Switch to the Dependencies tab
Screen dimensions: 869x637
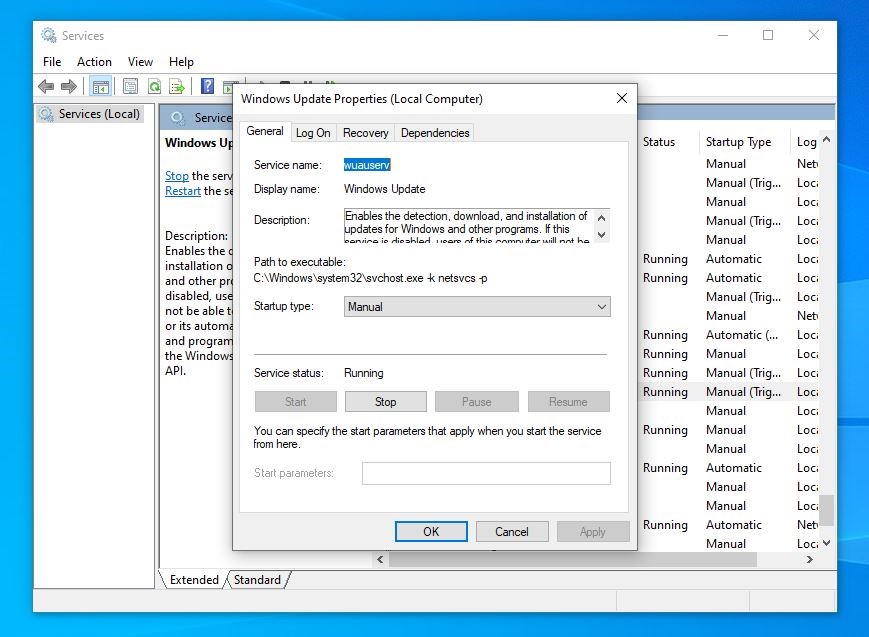[434, 133]
